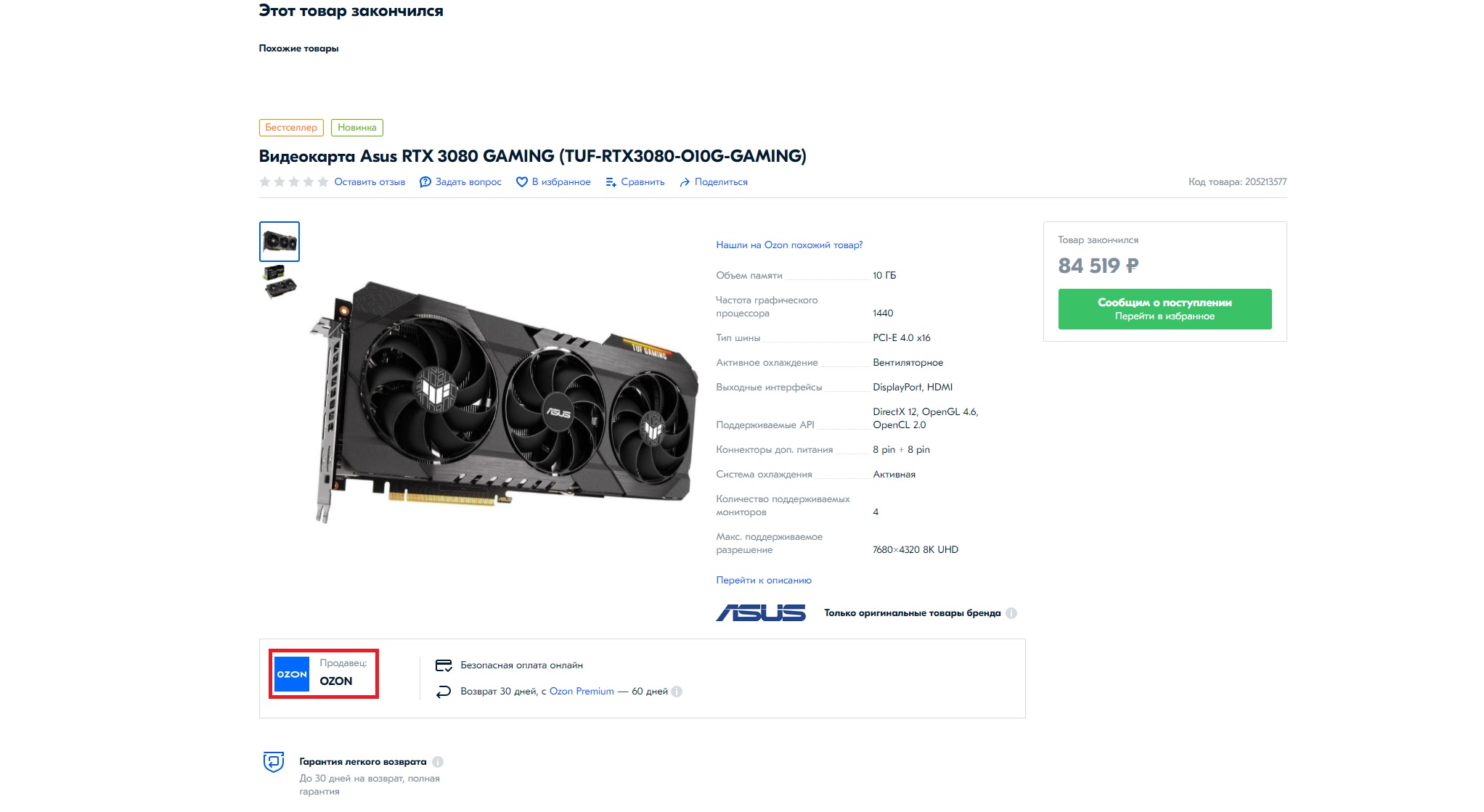
Task: Select first graphics card thumbnail
Action: 280,242
